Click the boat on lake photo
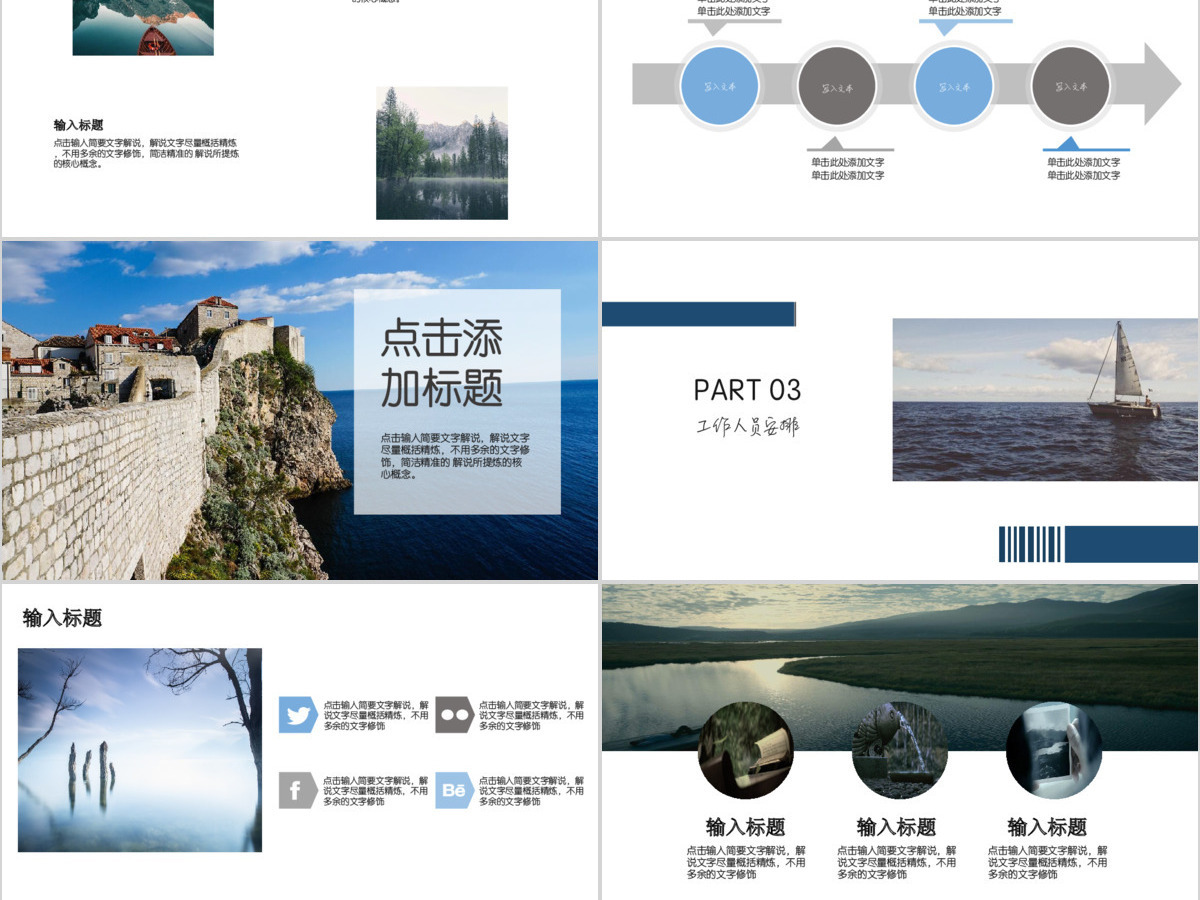Viewport: 1200px width, 900px height. point(143,27)
